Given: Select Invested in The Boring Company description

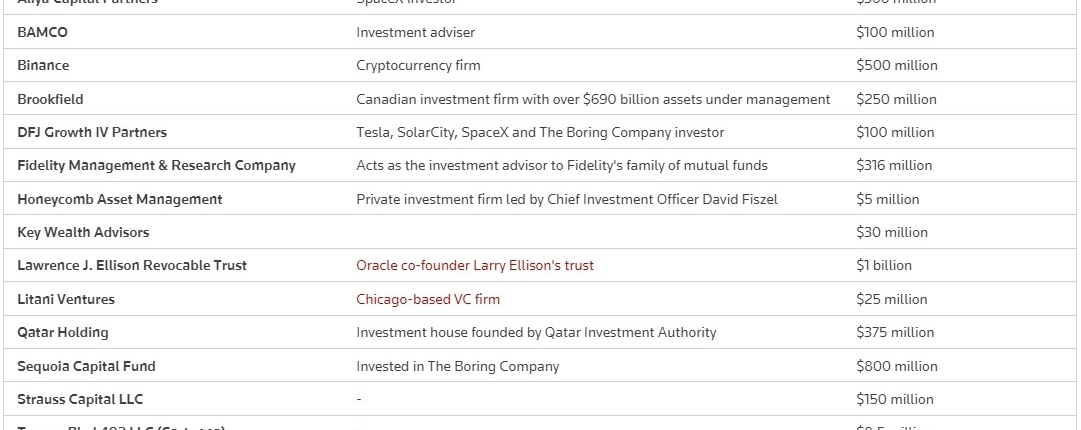Looking at the screenshot, I should [457, 366].
